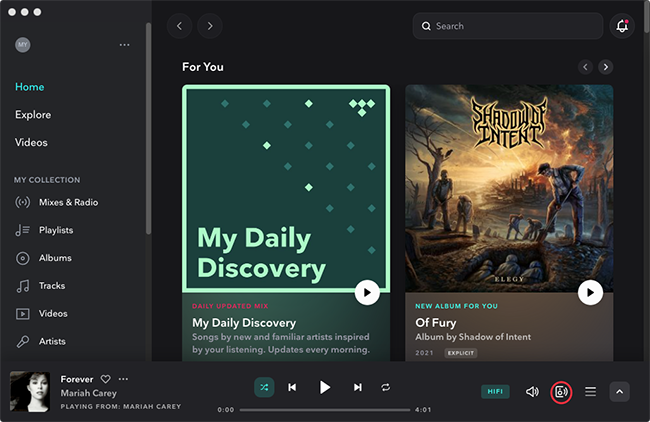
Task: Open the play queue list
Action: pos(590,392)
